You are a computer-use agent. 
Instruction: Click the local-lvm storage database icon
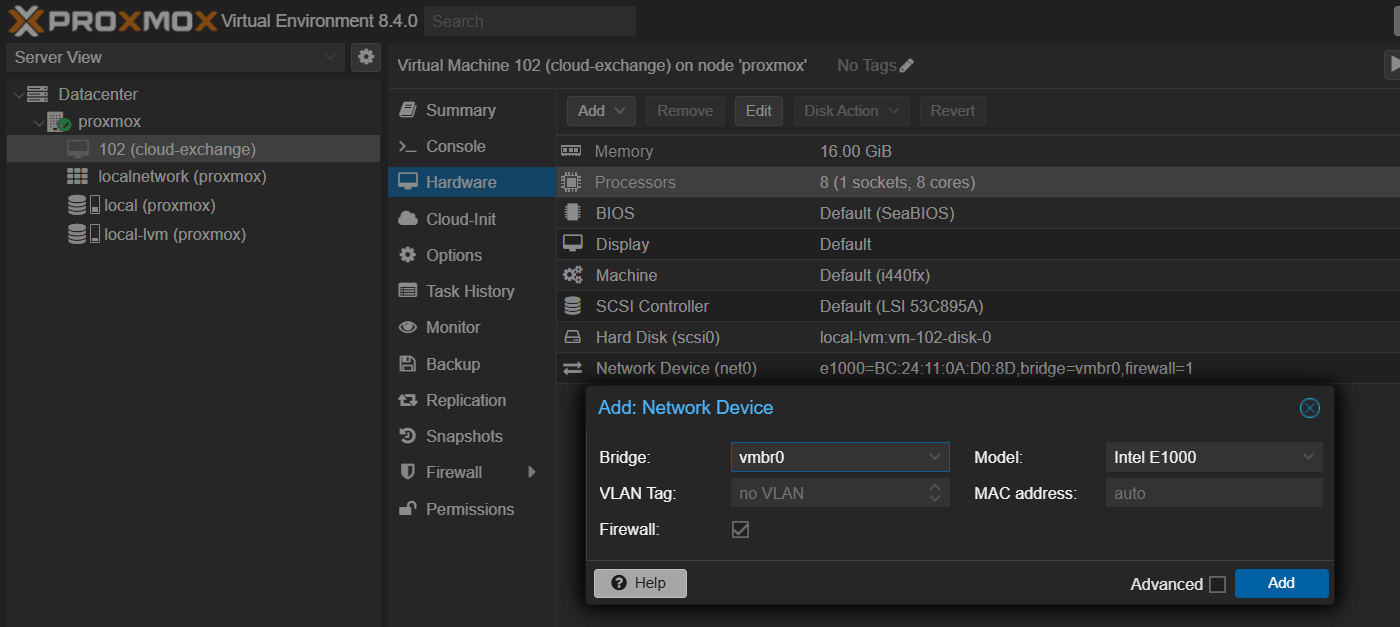point(77,234)
